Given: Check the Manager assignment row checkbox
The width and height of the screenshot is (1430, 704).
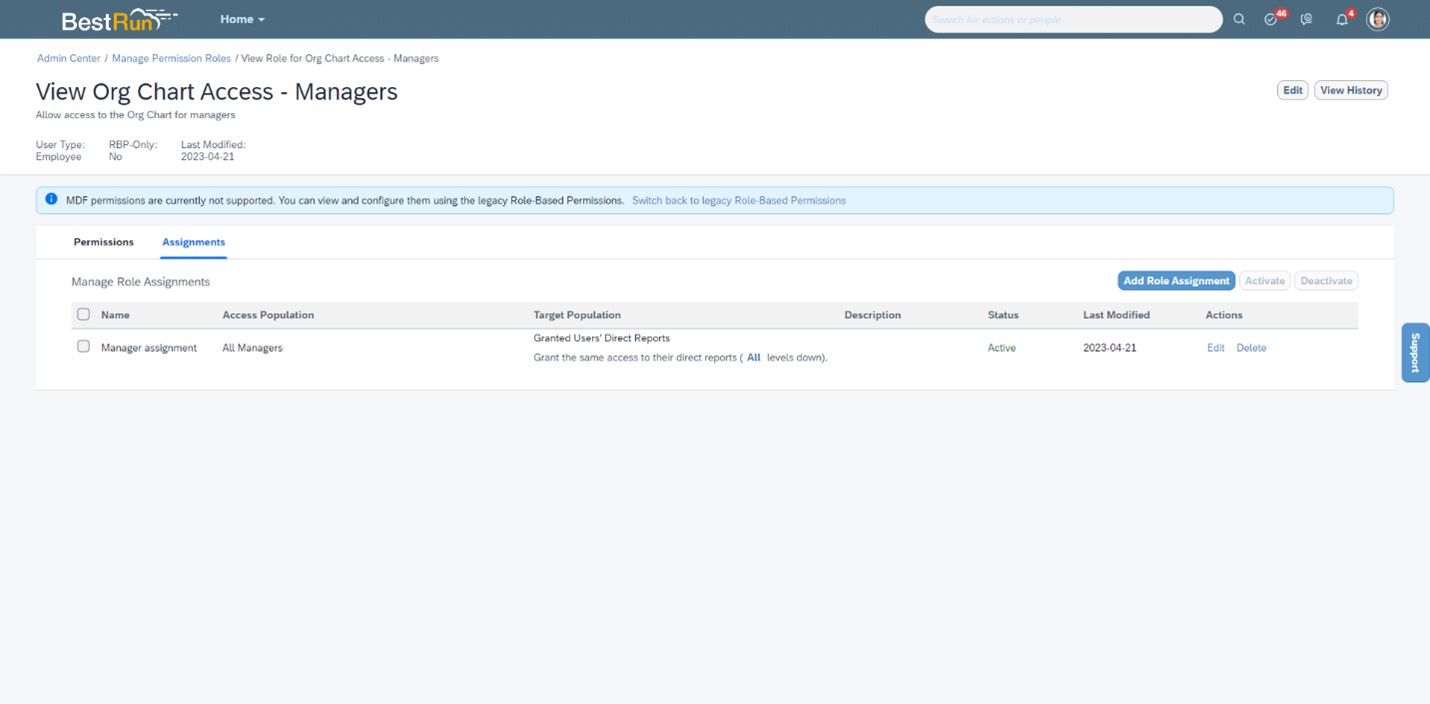Looking at the screenshot, I should pyautogui.click(x=83, y=346).
